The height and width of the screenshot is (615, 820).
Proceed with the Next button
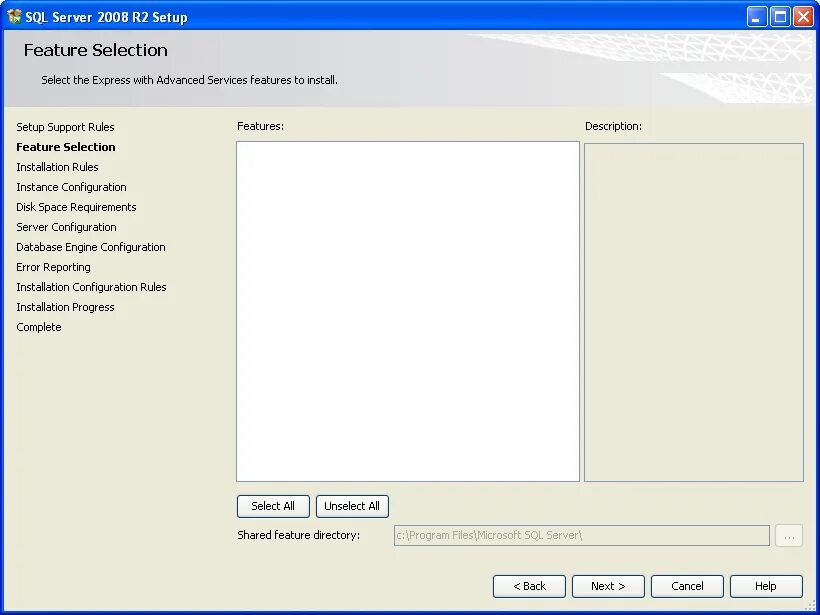pos(608,586)
